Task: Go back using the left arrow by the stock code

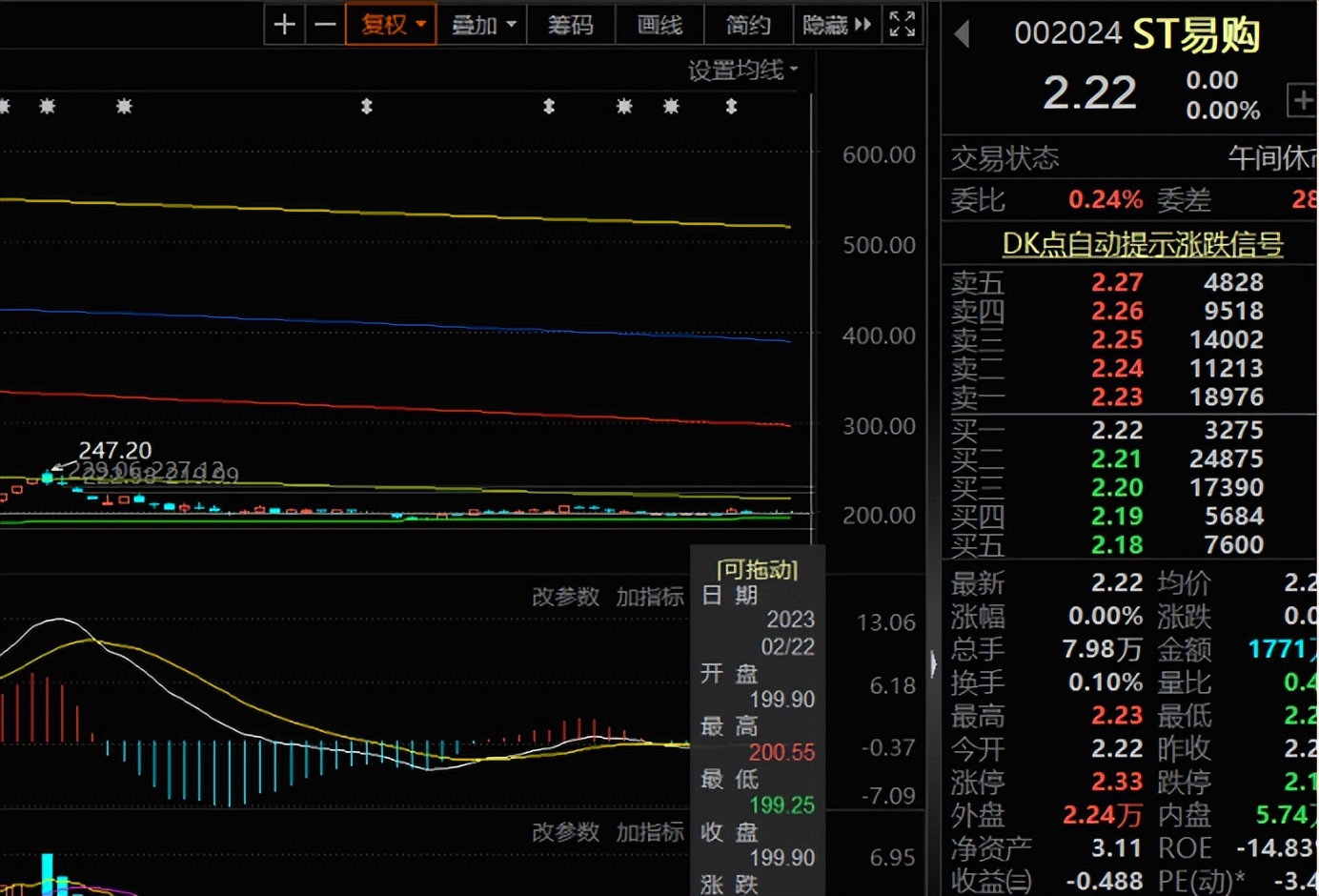Action: click(x=962, y=34)
